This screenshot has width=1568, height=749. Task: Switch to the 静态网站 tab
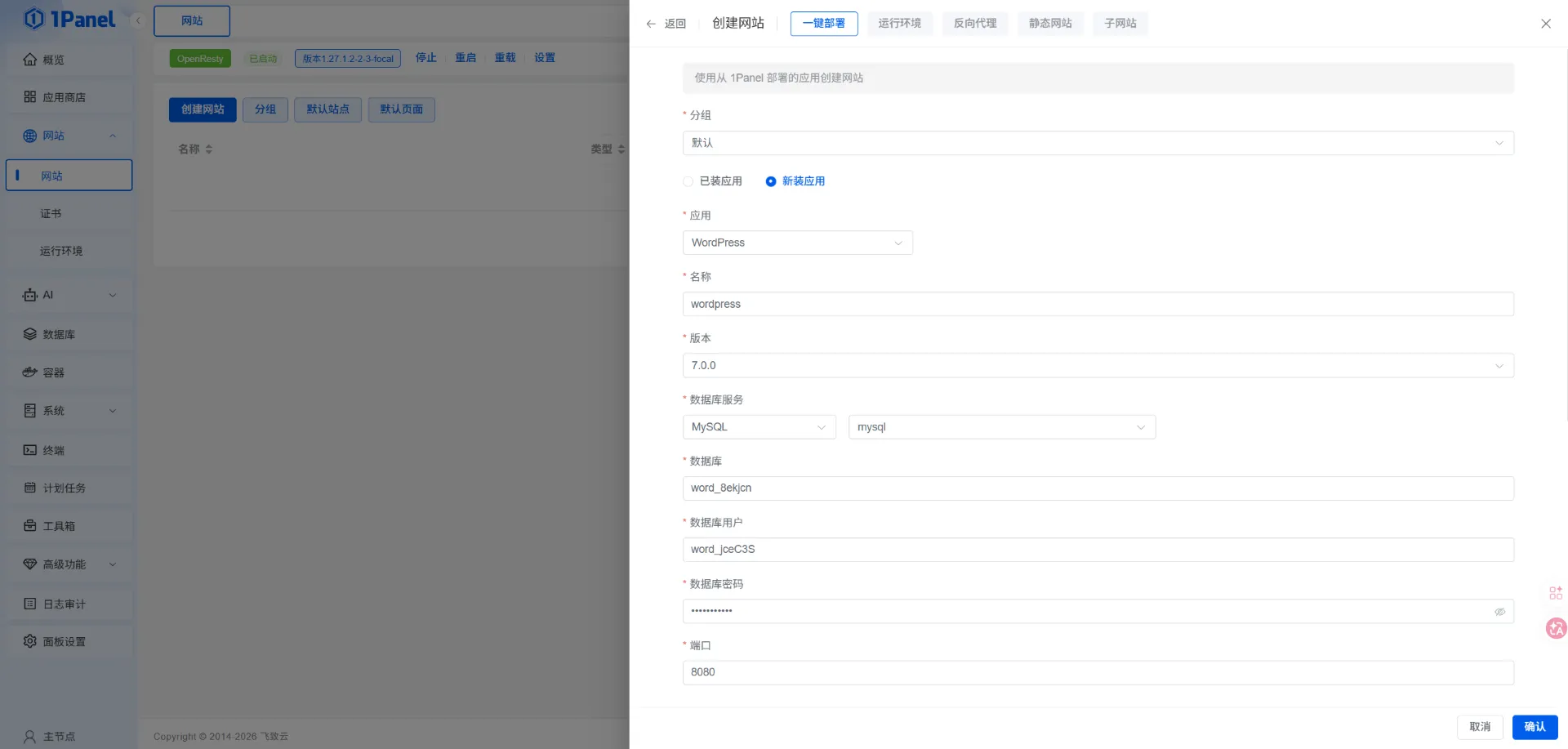pyautogui.click(x=1050, y=24)
